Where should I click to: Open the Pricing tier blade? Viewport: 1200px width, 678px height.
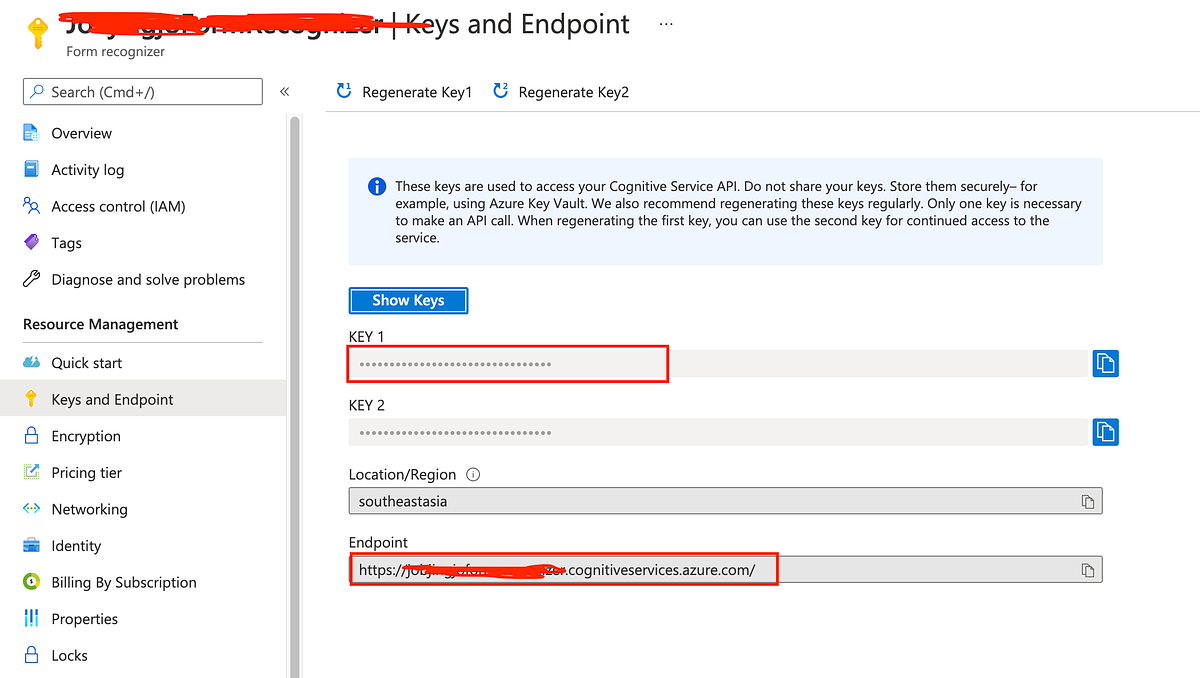33,472
